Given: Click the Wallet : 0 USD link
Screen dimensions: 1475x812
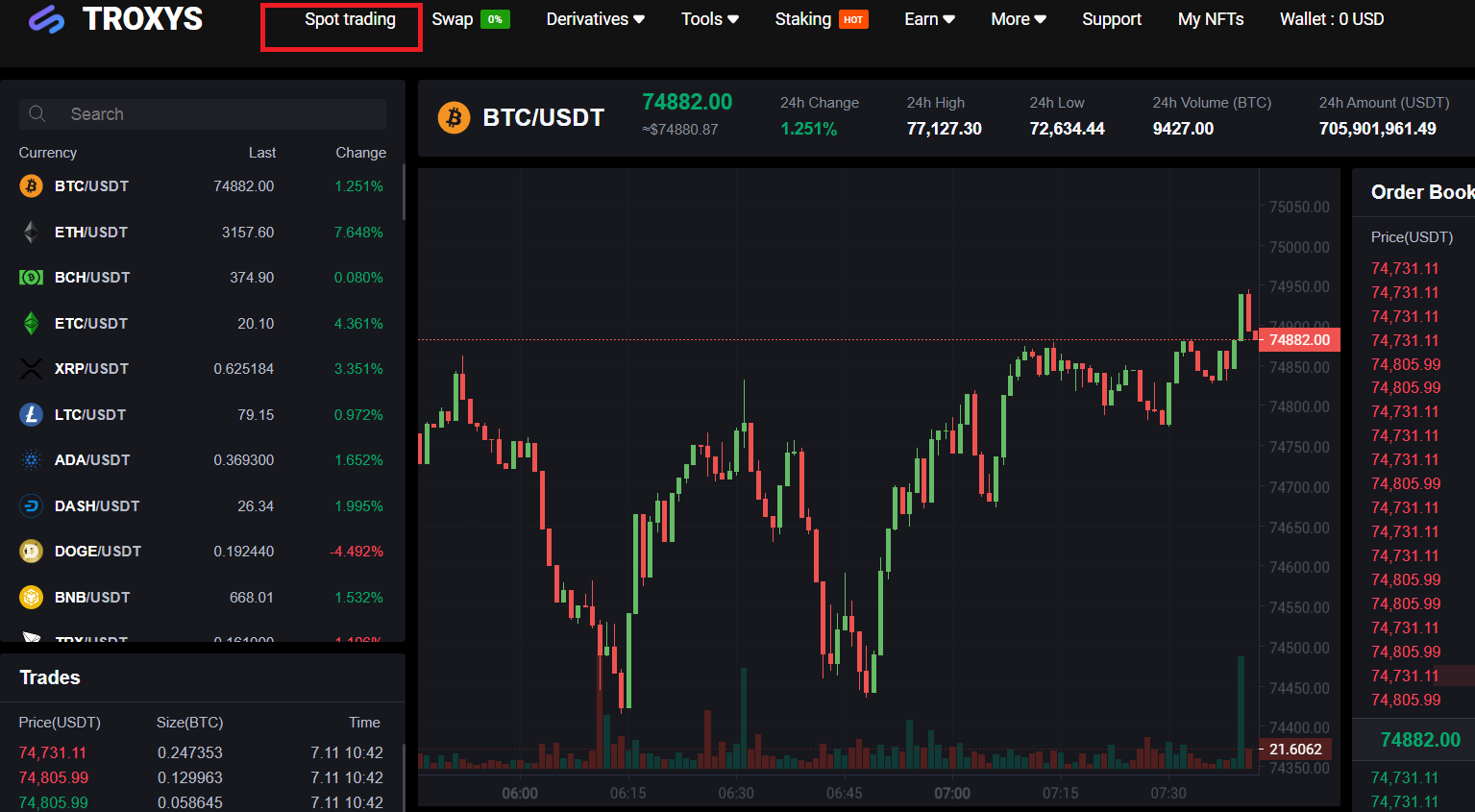Looking at the screenshot, I should (1332, 19).
